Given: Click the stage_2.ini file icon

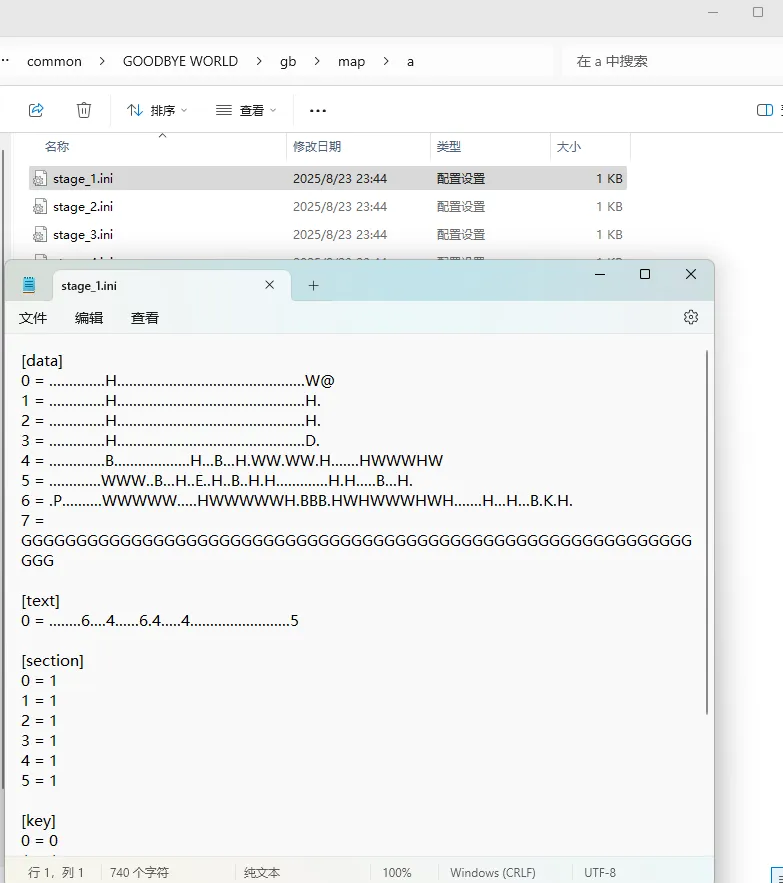Looking at the screenshot, I should tap(40, 207).
